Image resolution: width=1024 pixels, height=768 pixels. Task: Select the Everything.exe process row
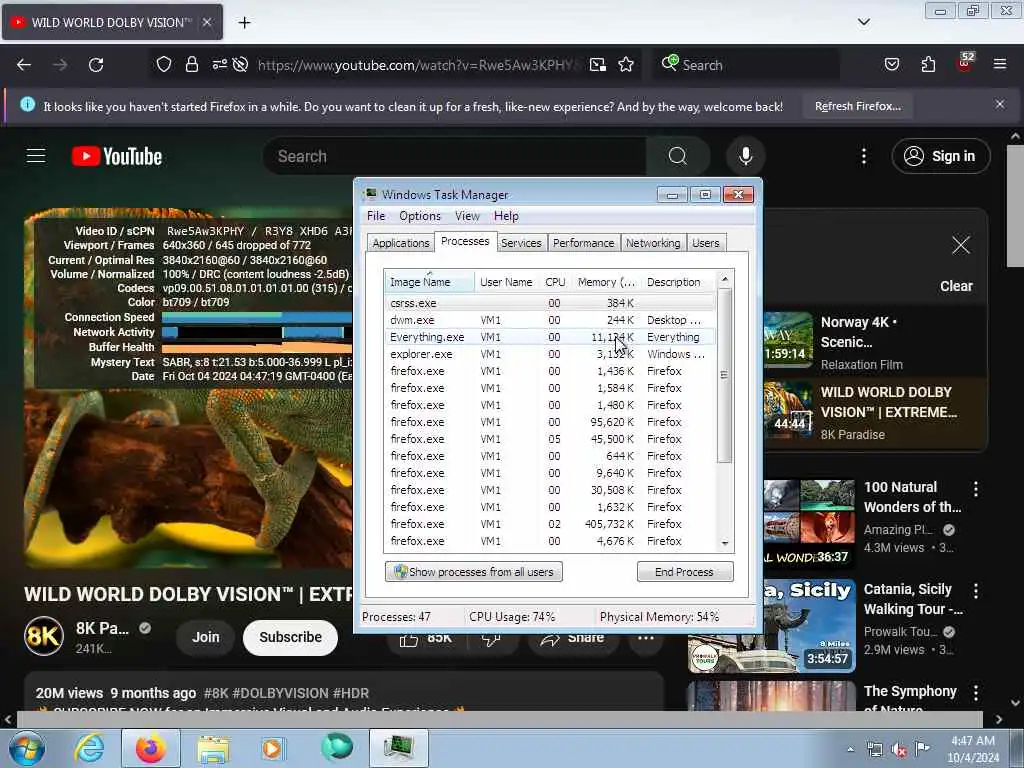550,337
